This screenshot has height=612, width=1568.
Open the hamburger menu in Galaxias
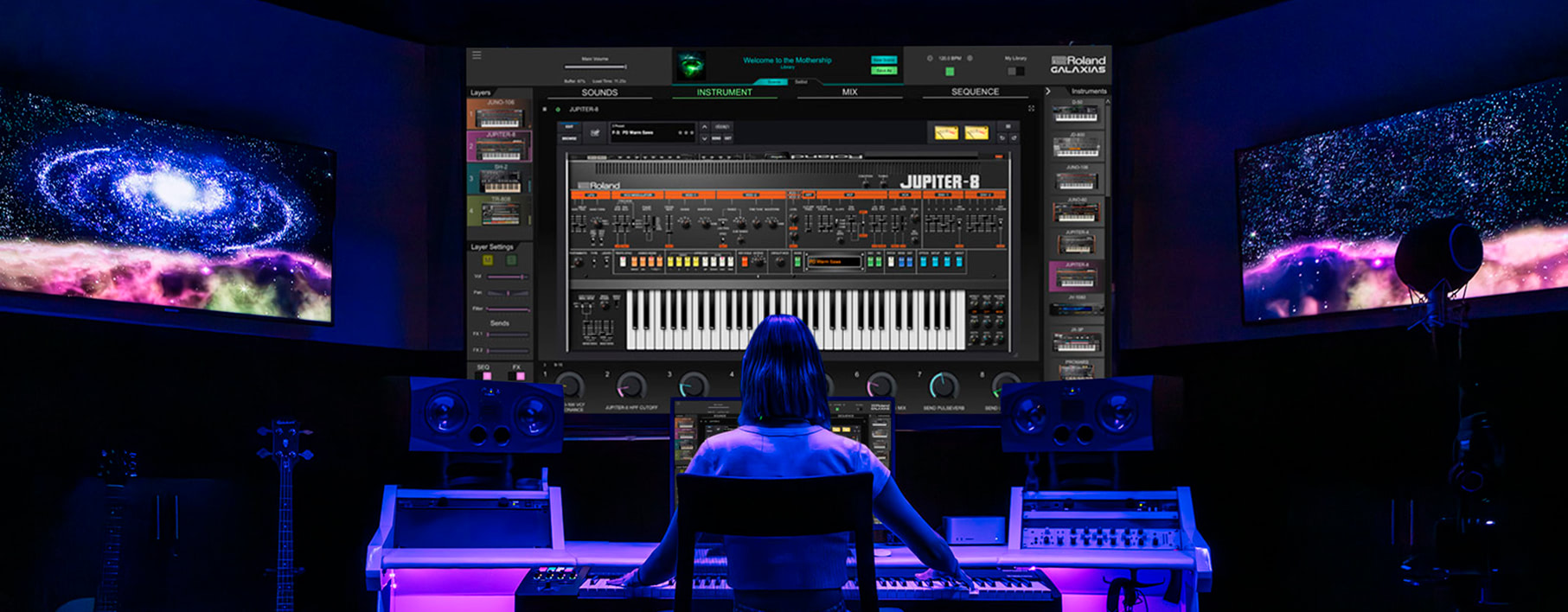click(x=477, y=54)
